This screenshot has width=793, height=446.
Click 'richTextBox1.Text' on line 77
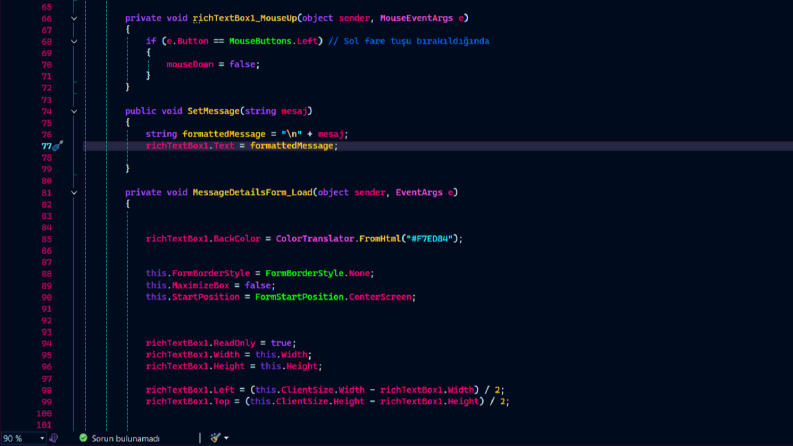[x=190, y=146]
